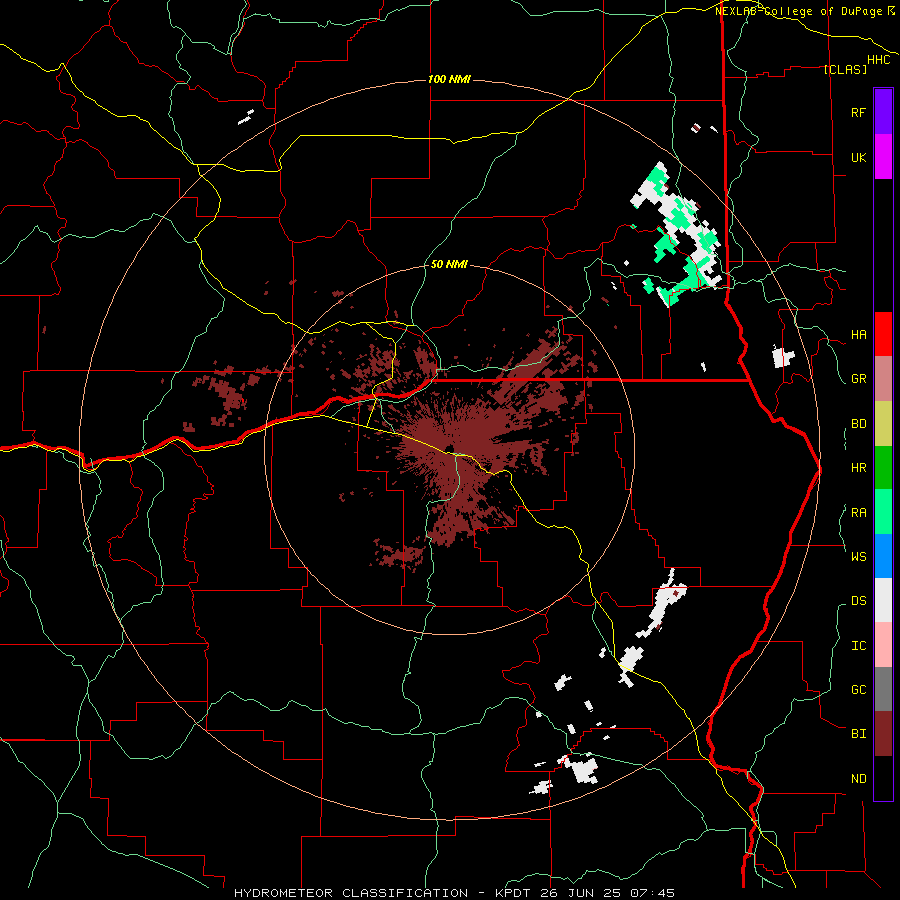Click the GR legend label
The width and height of the screenshot is (900, 900).
[858, 379]
